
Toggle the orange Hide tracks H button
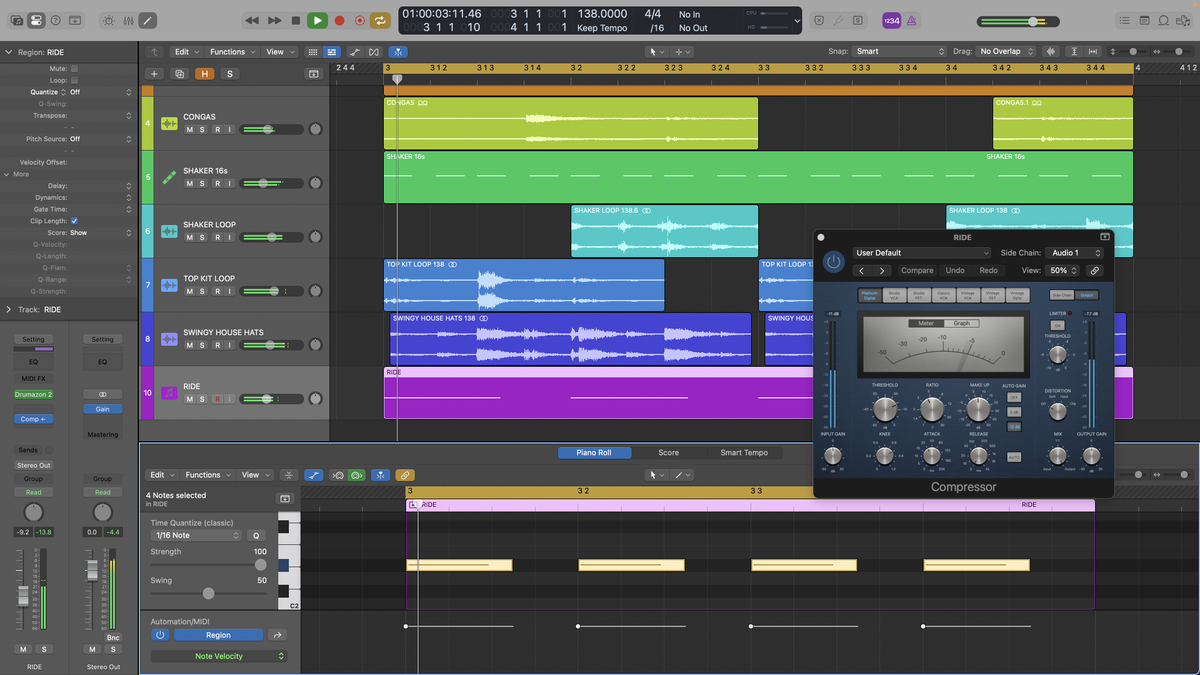[204, 73]
